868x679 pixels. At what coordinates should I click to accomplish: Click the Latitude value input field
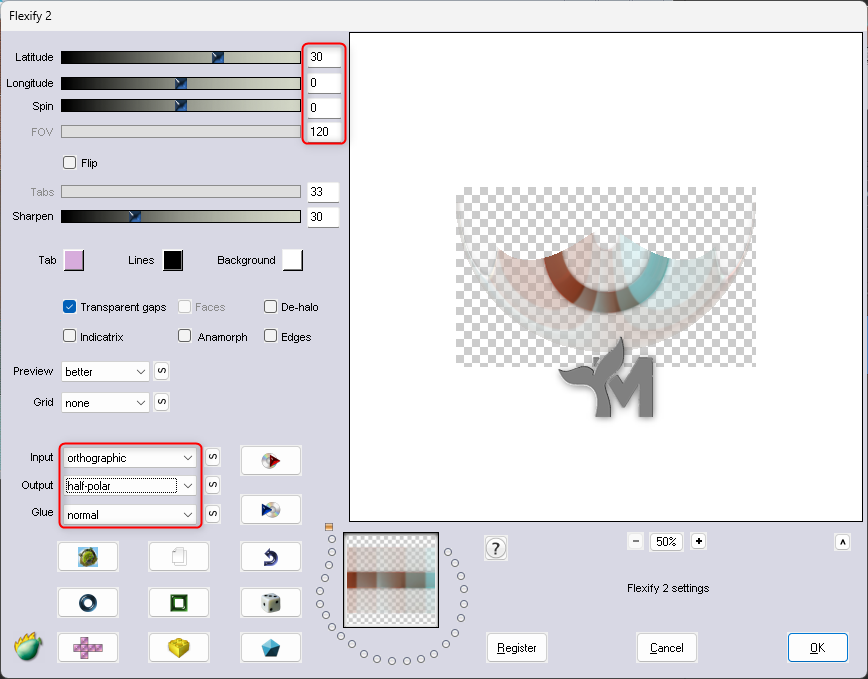click(x=322, y=57)
